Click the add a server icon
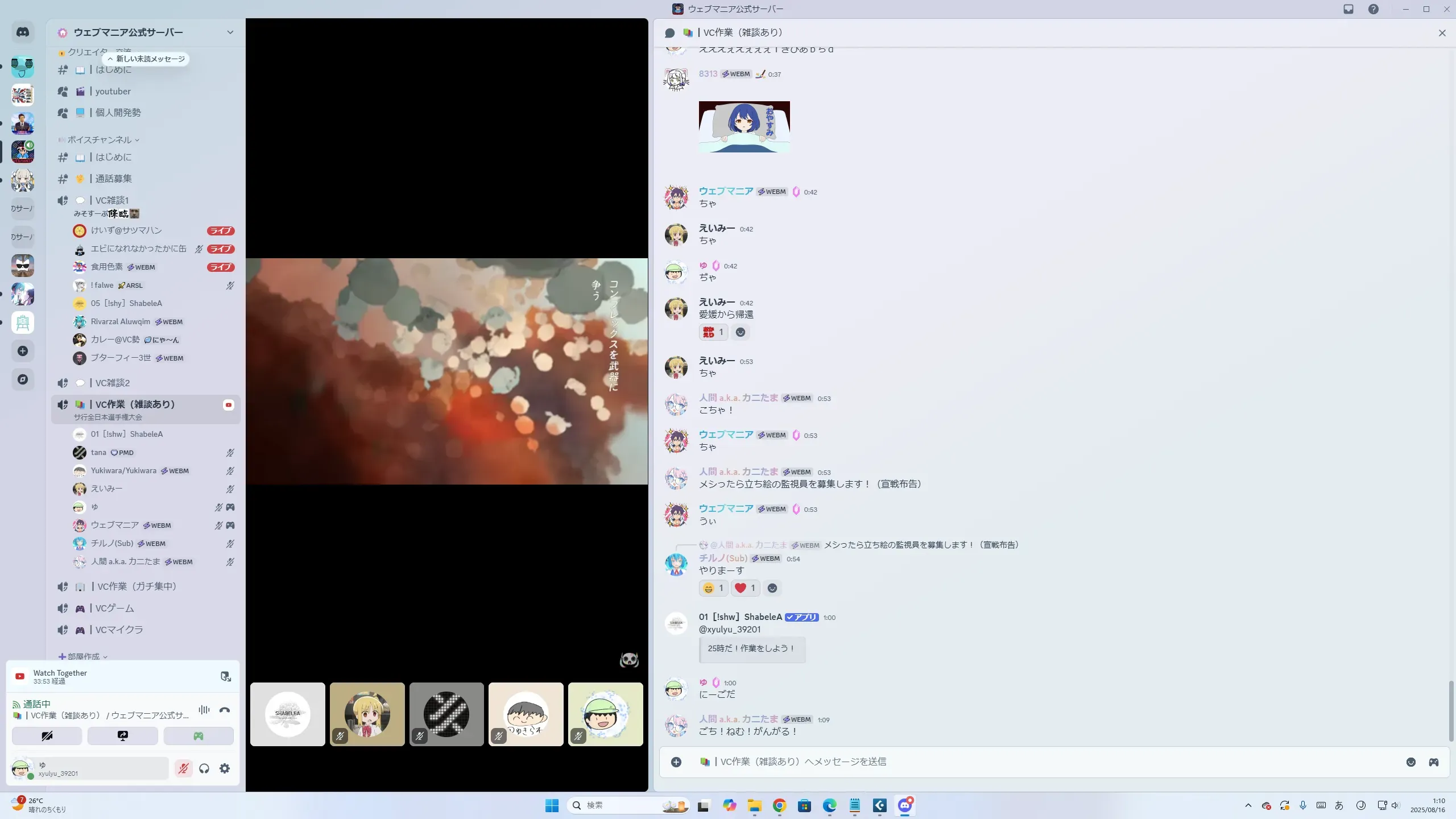 pos(23,351)
